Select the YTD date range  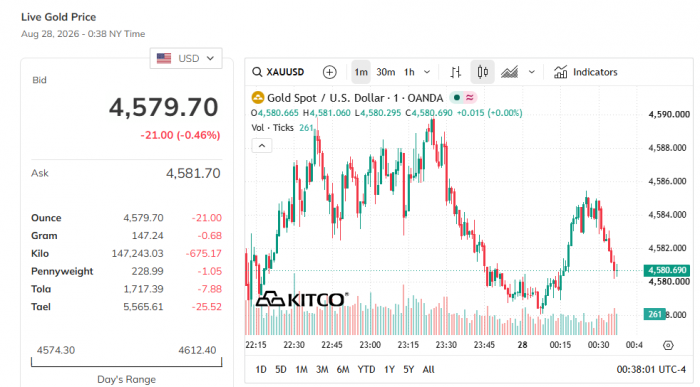pos(366,370)
